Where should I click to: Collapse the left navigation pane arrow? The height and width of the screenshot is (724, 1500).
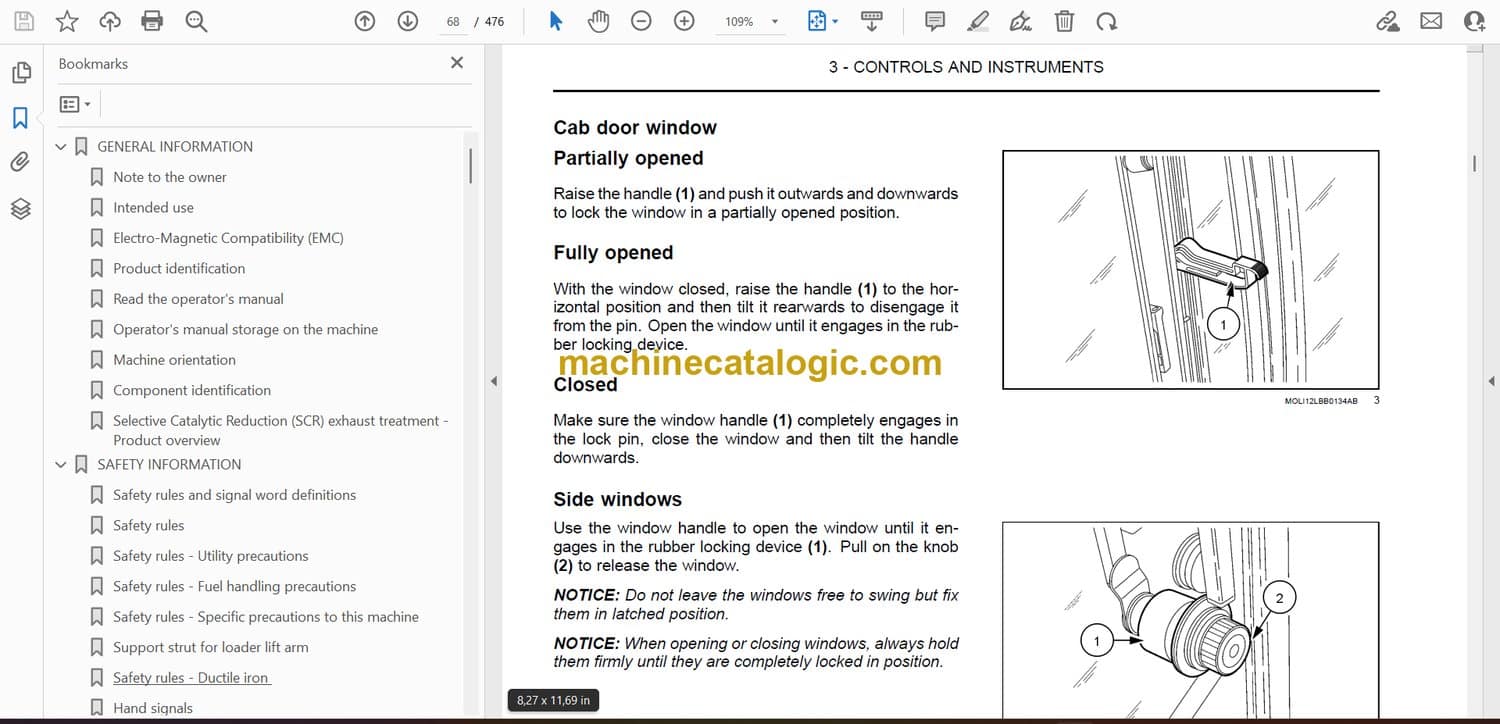click(x=492, y=381)
